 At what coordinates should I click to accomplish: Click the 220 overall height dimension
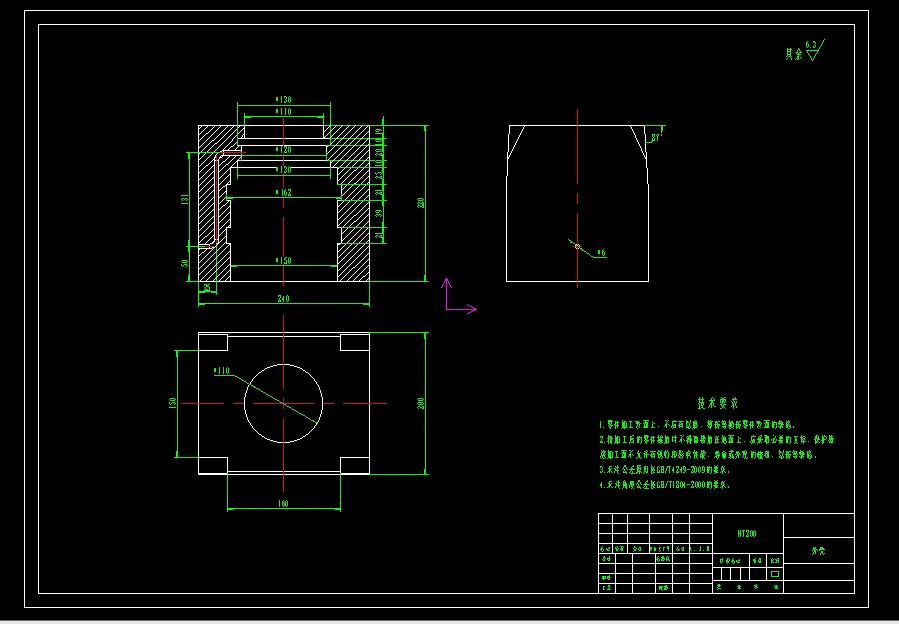coord(420,202)
